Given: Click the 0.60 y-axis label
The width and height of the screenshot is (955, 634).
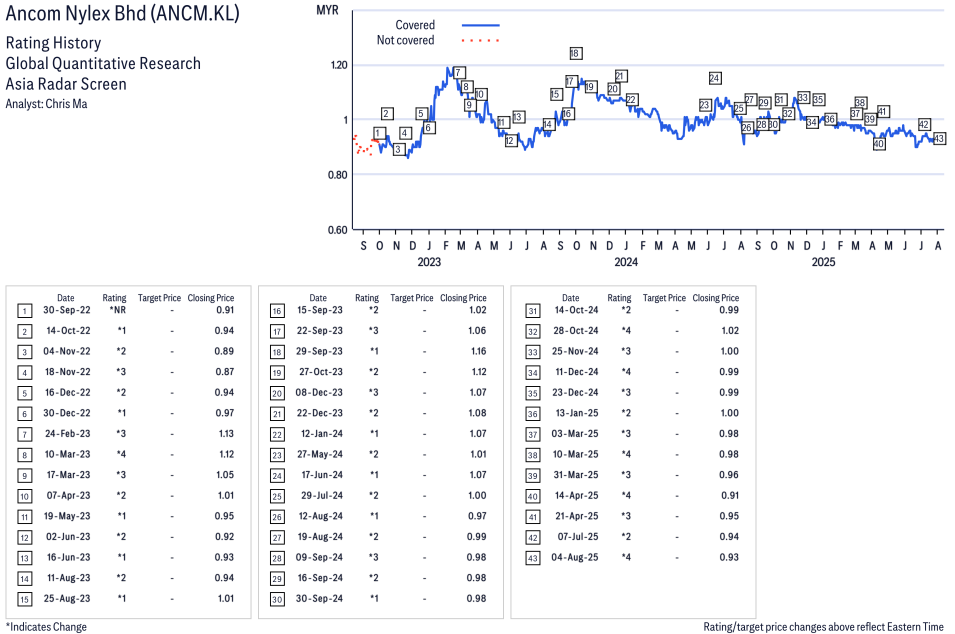Looking at the screenshot, I should pos(338,230).
